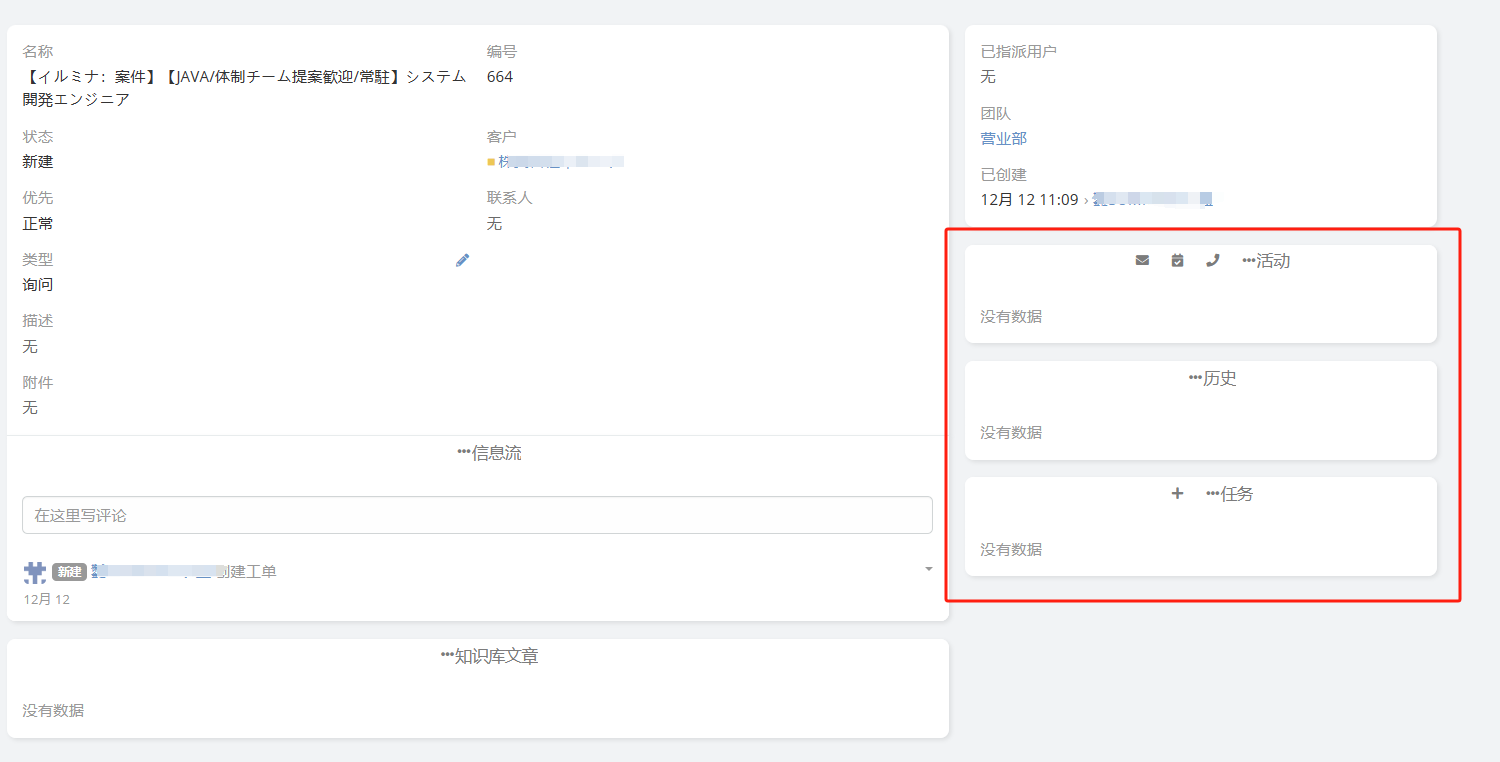The width and height of the screenshot is (1500, 762).
Task: Click the 历史 panel title
Action: tap(1220, 378)
